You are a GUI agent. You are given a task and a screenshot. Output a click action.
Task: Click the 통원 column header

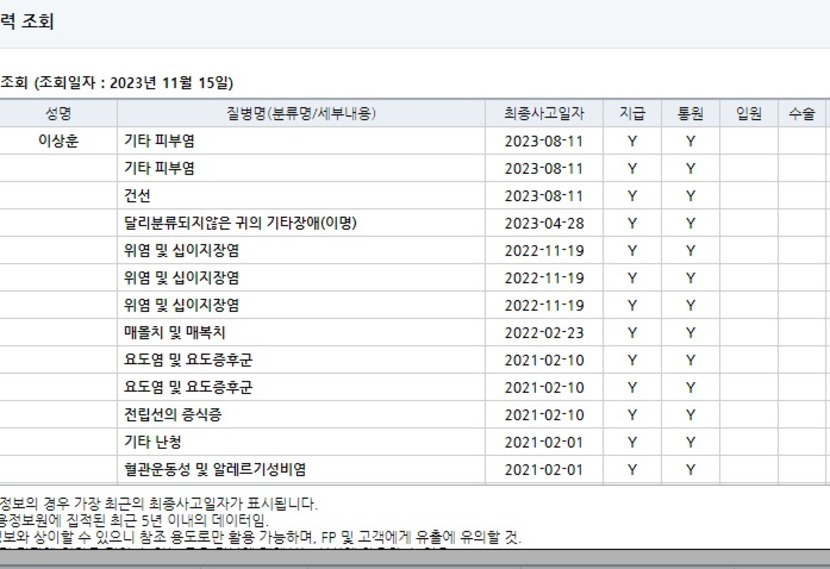(x=690, y=114)
